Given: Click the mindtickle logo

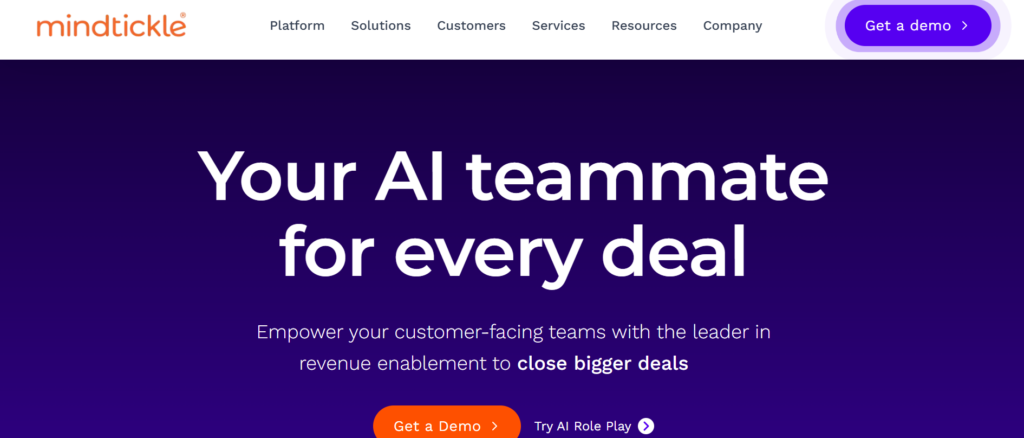Looking at the screenshot, I should 111,25.
